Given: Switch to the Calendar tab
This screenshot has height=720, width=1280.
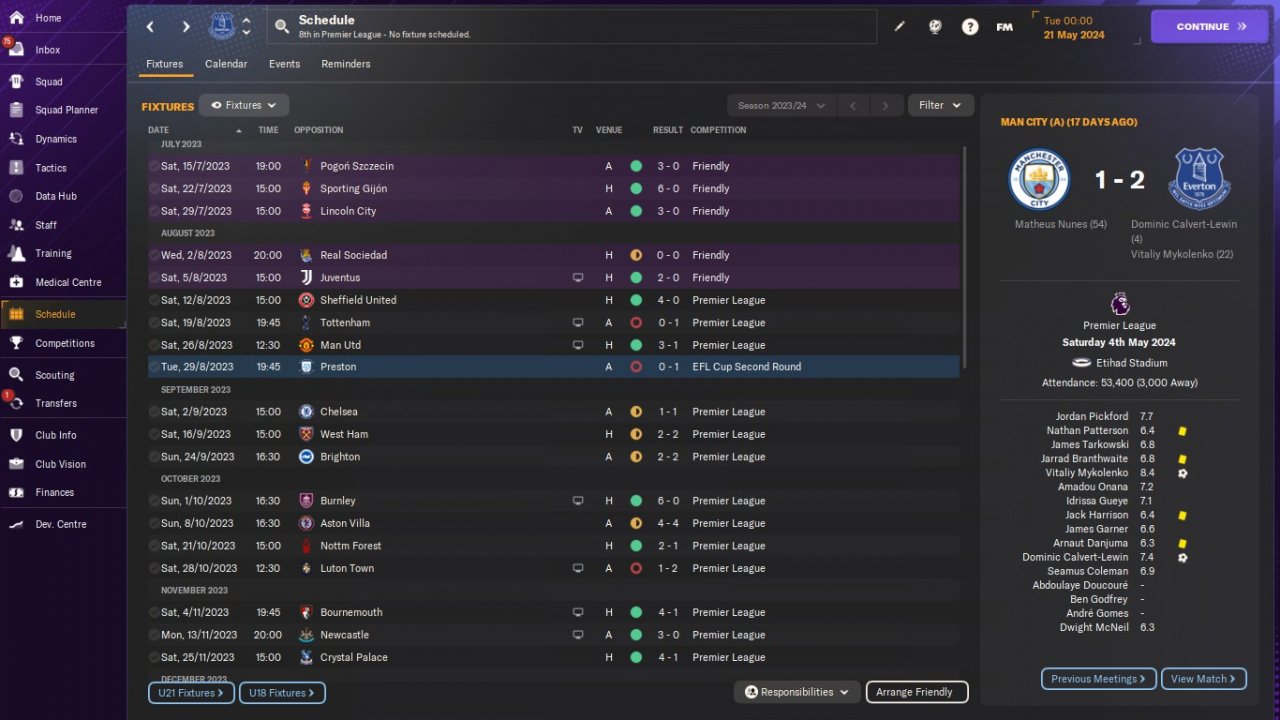Looking at the screenshot, I should coord(226,64).
